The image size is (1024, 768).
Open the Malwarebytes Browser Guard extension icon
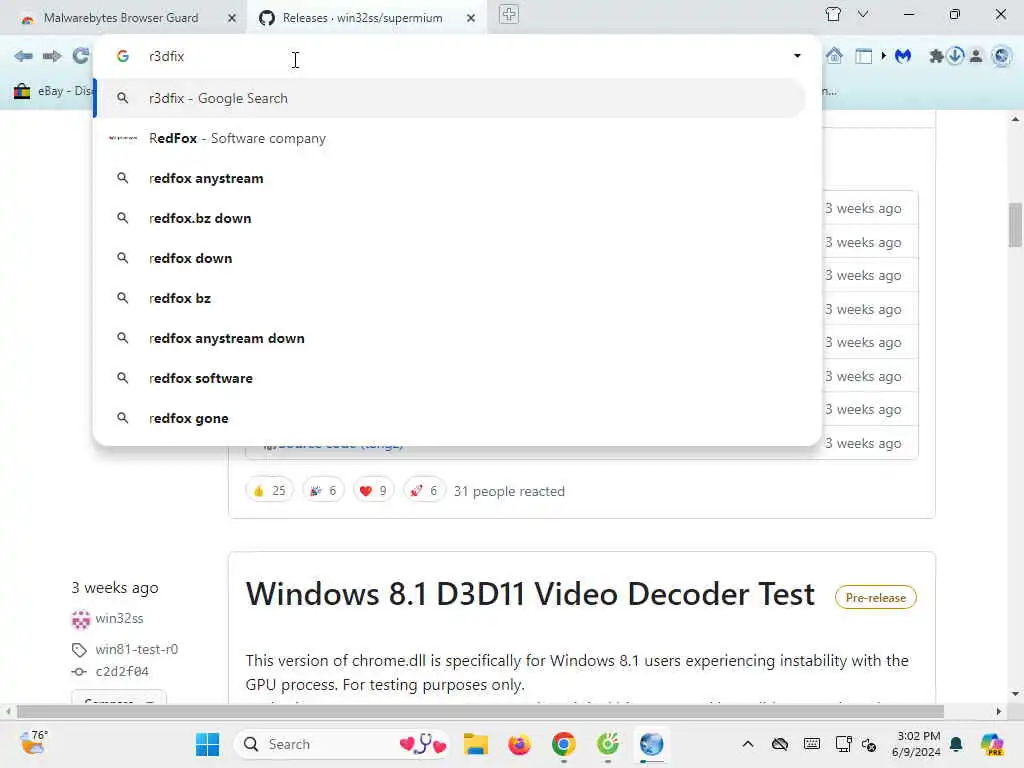[903, 56]
